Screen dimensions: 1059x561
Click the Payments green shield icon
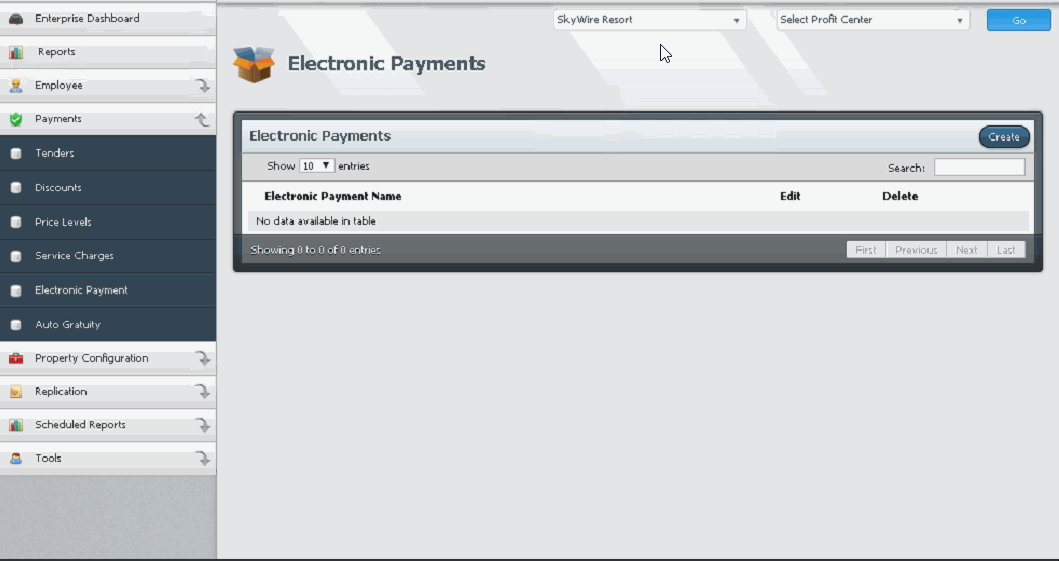16,119
